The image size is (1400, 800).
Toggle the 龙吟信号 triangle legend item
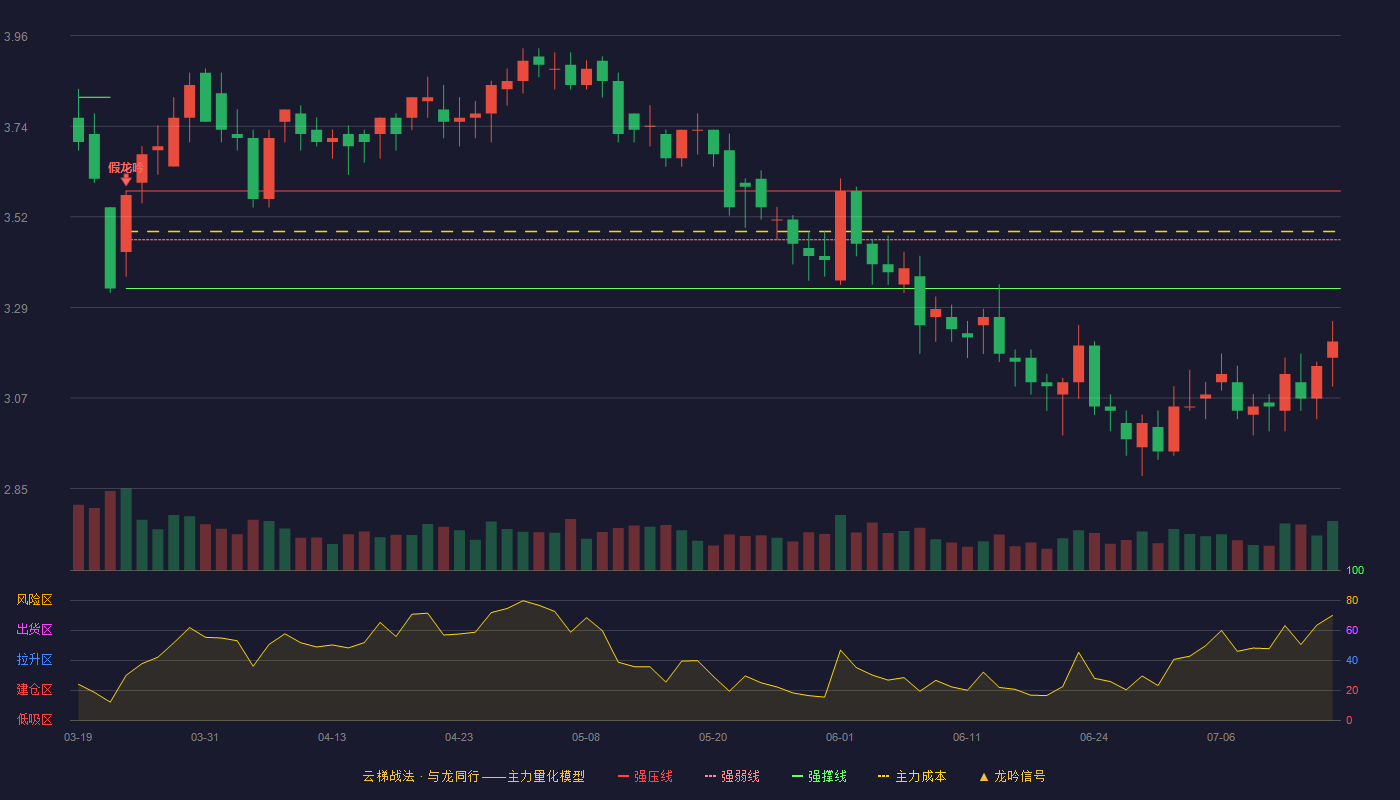1012,776
